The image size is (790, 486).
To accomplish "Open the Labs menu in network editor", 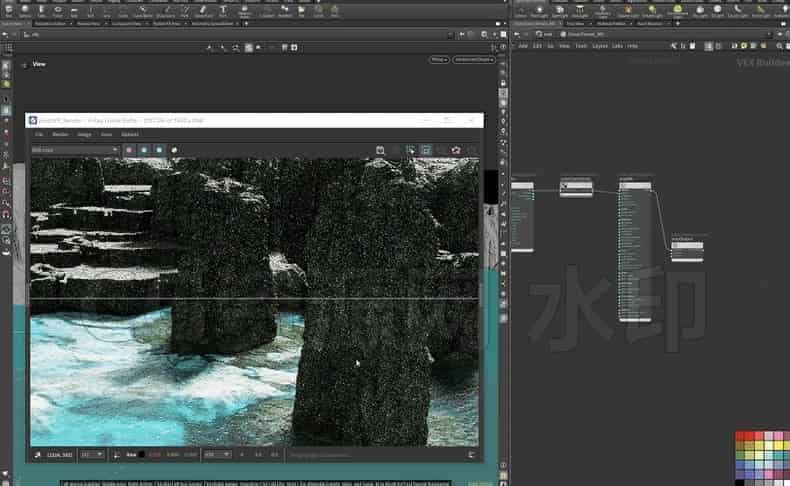I will point(617,46).
